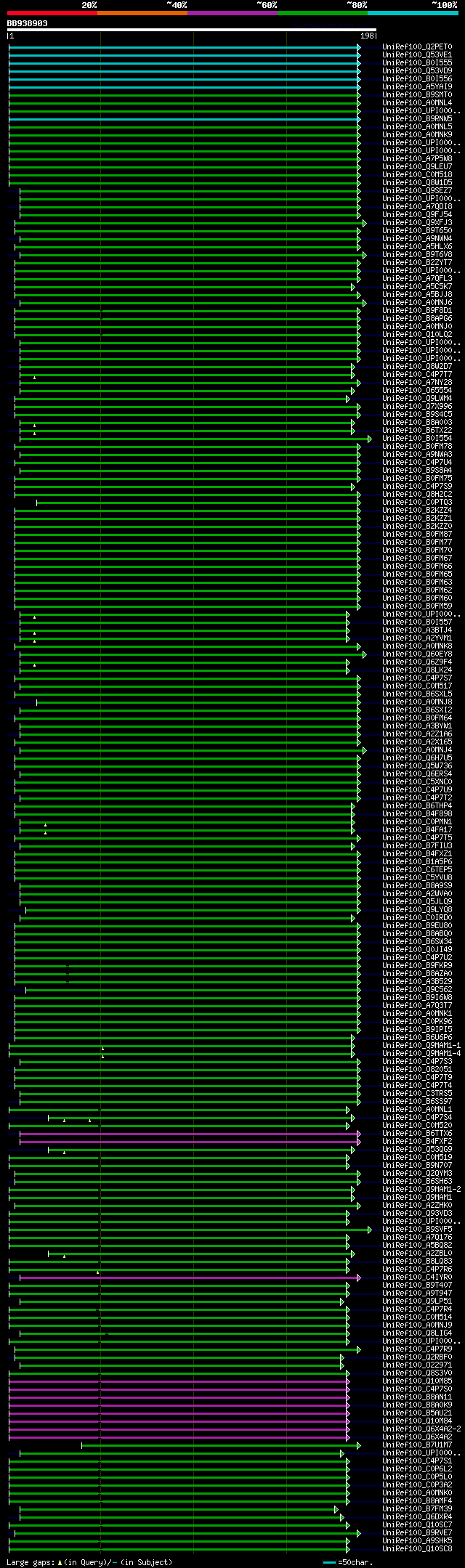
Task: Click the cyan segment of identity legend
Action: [412, 13]
